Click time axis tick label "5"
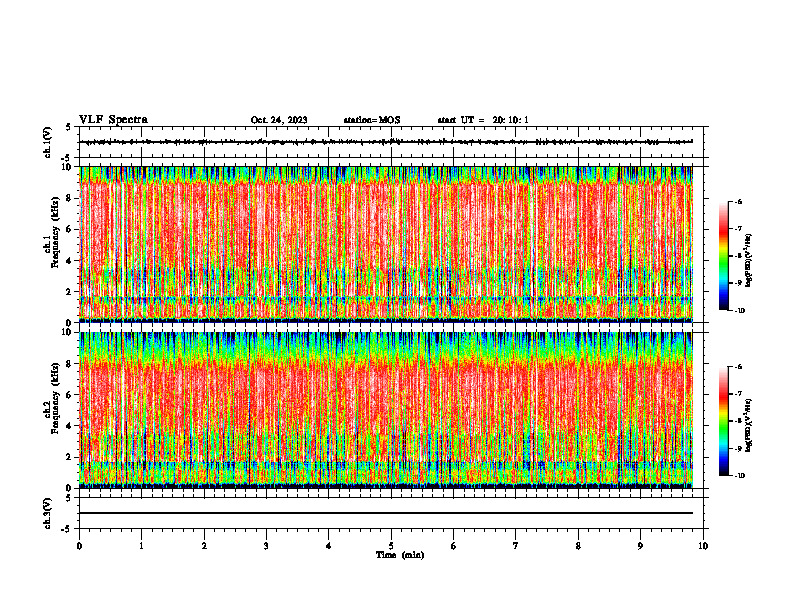The image size is (792, 612). [x=391, y=546]
